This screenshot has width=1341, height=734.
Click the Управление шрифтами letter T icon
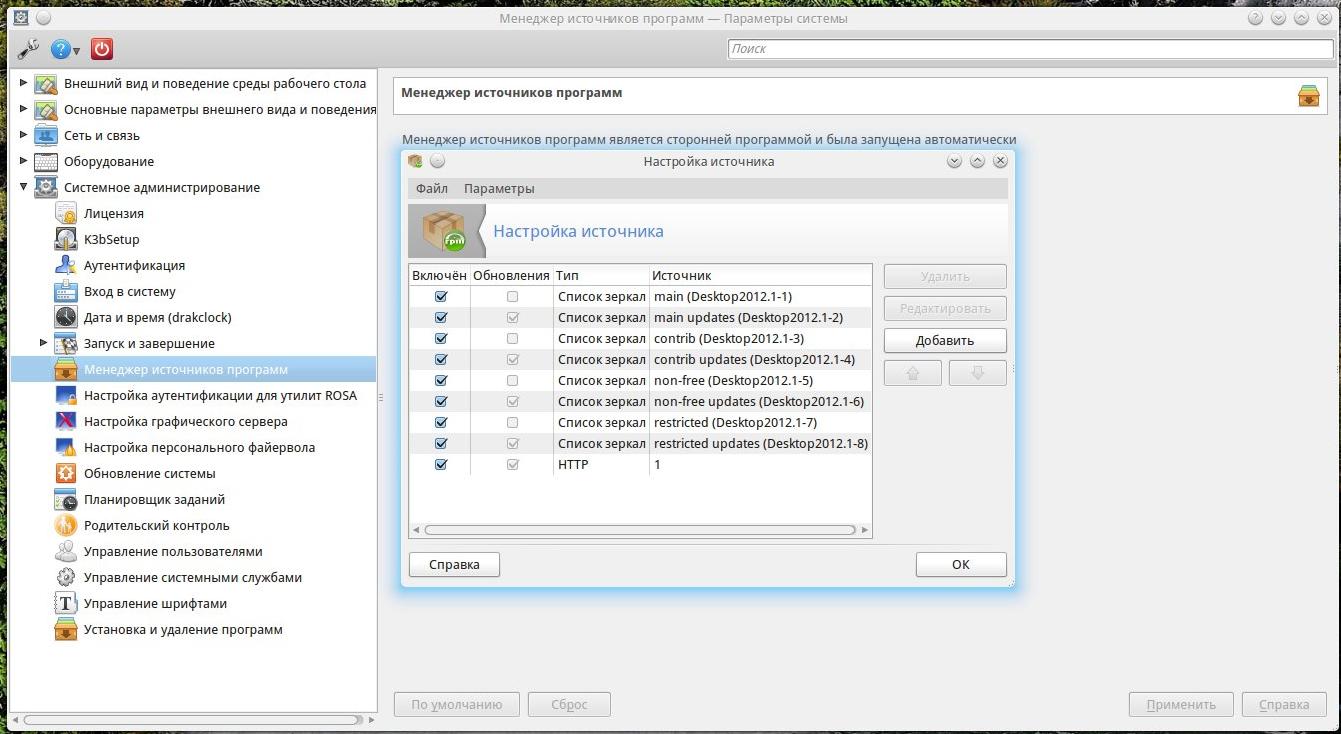click(66, 604)
